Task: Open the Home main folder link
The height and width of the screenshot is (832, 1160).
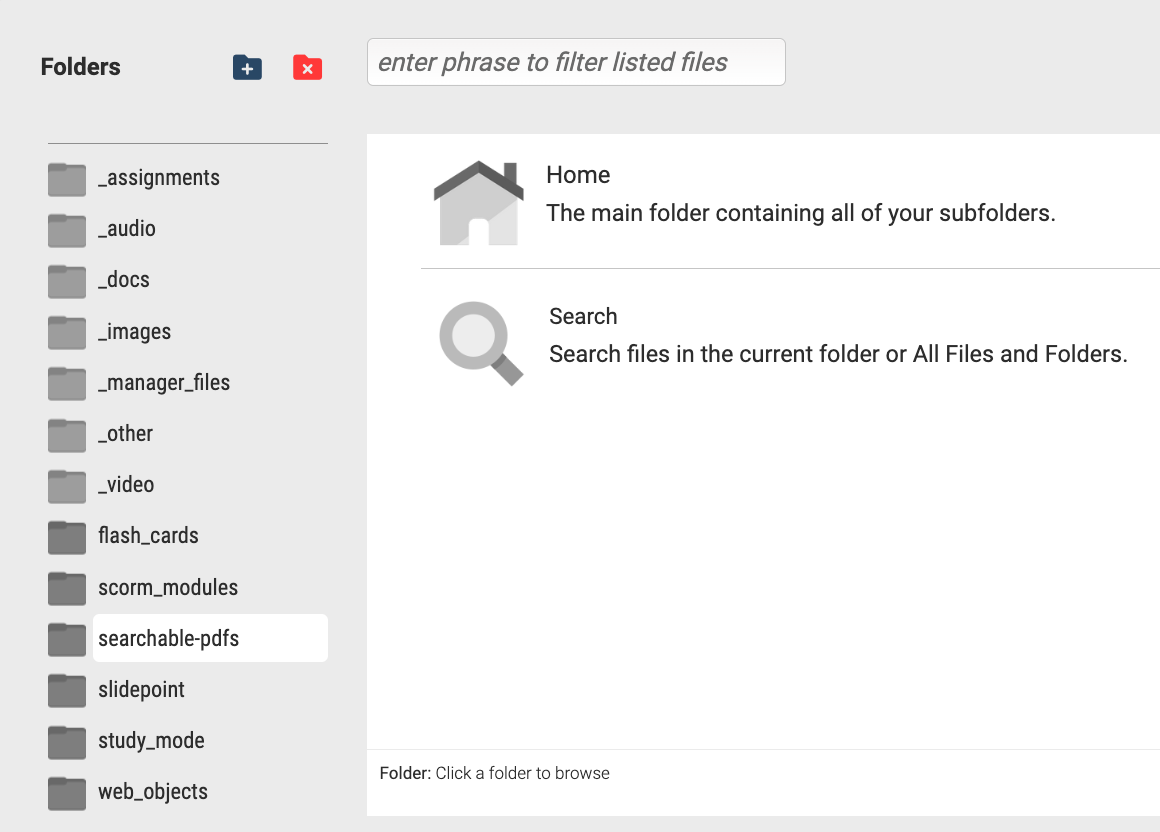Action: tap(578, 175)
